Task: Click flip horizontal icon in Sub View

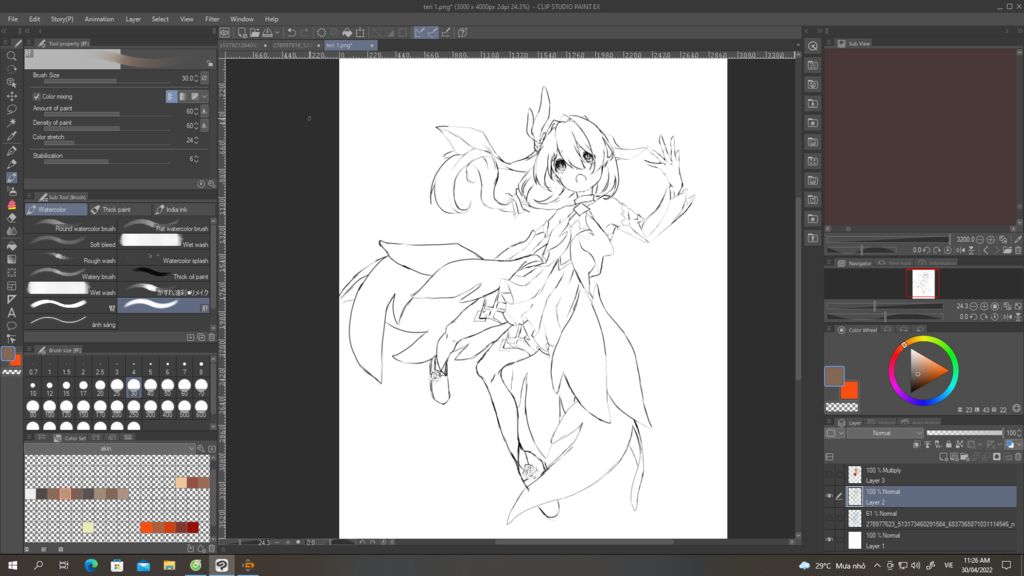Action: pyautogui.click(x=961, y=250)
